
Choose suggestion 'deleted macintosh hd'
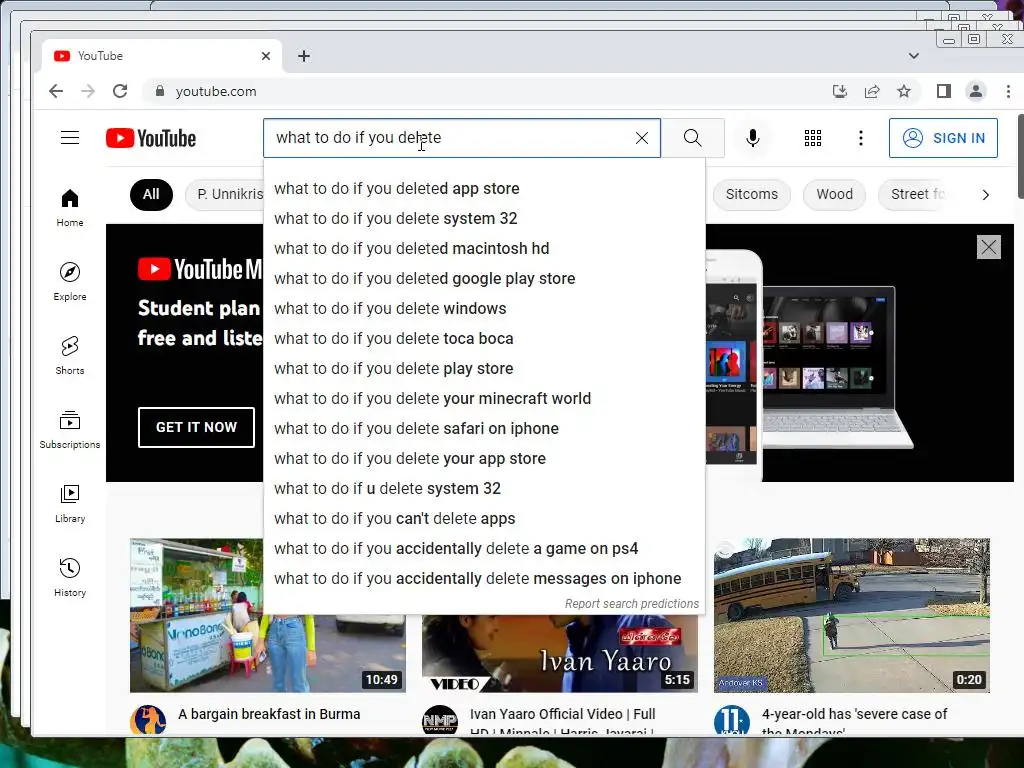point(484,248)
